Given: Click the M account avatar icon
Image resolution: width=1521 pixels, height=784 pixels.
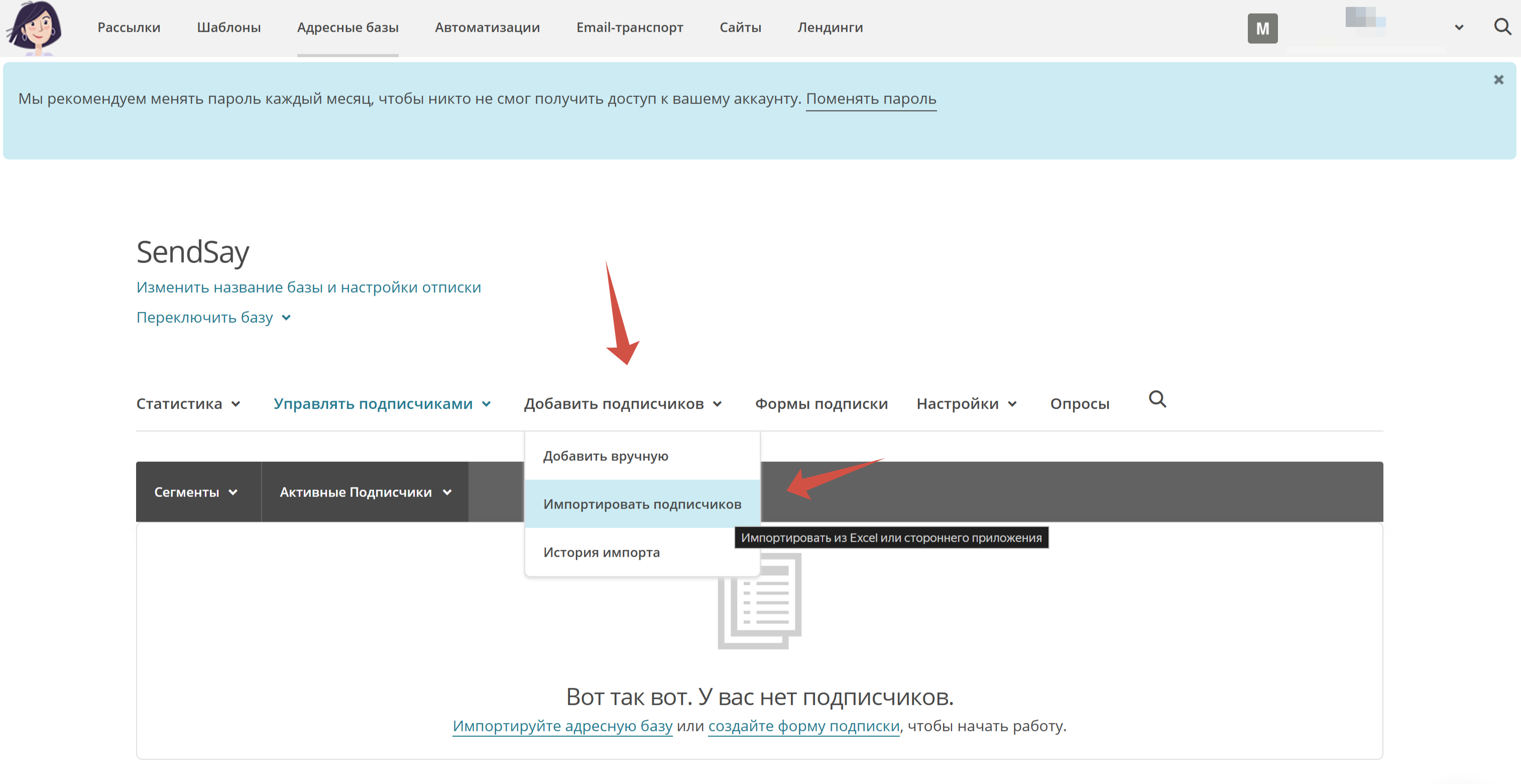Looking at the screenshot, I should 1262,28.
